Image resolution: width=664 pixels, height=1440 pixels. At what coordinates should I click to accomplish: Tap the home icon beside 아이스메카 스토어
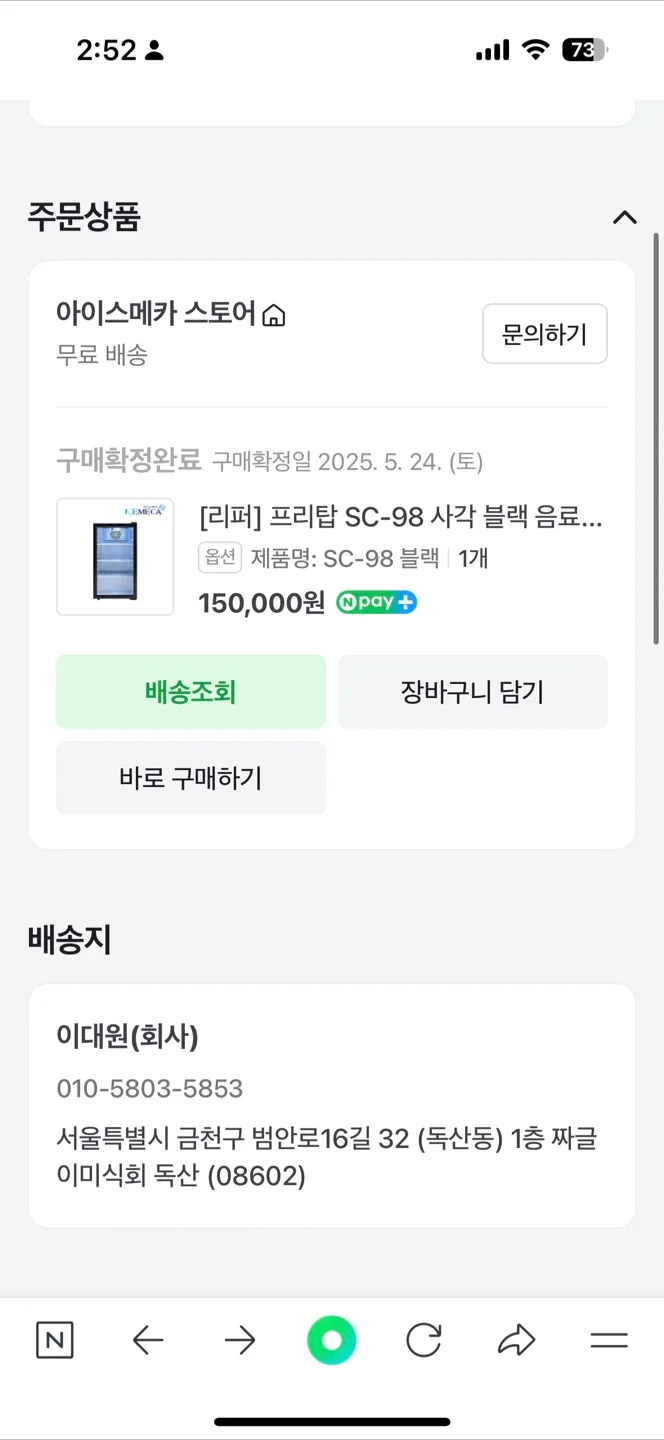pos(273,314)
